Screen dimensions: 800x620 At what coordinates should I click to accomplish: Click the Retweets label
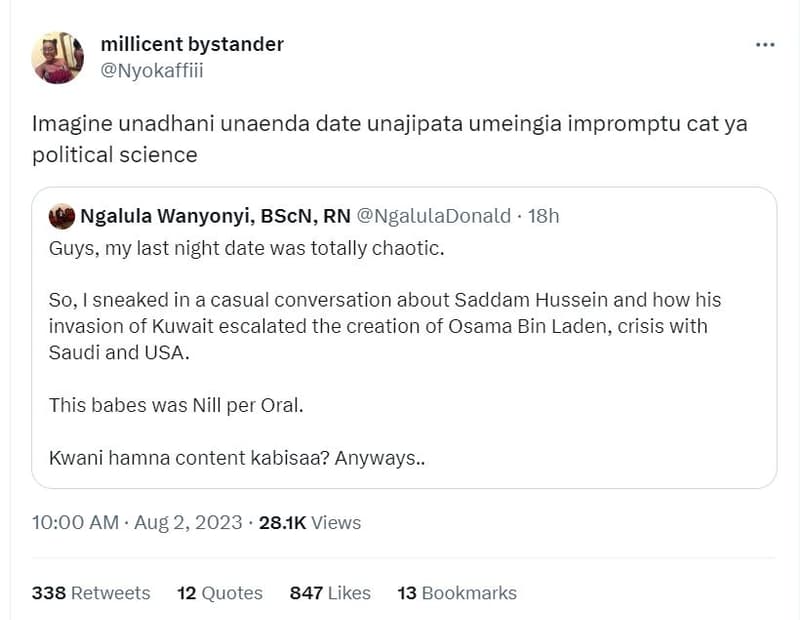[110, 592]
